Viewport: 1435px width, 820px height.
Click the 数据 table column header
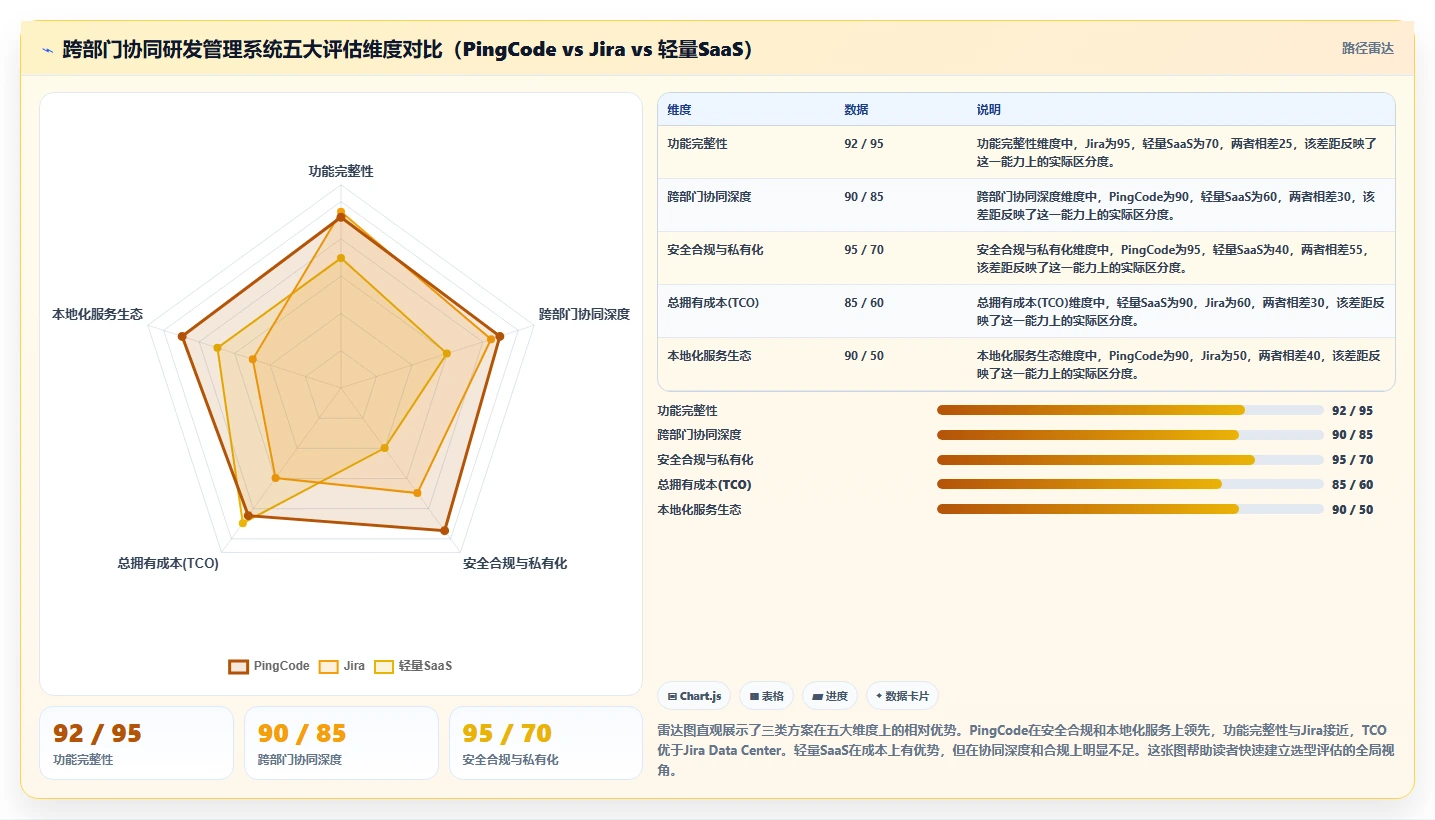[x=856, y=110]
